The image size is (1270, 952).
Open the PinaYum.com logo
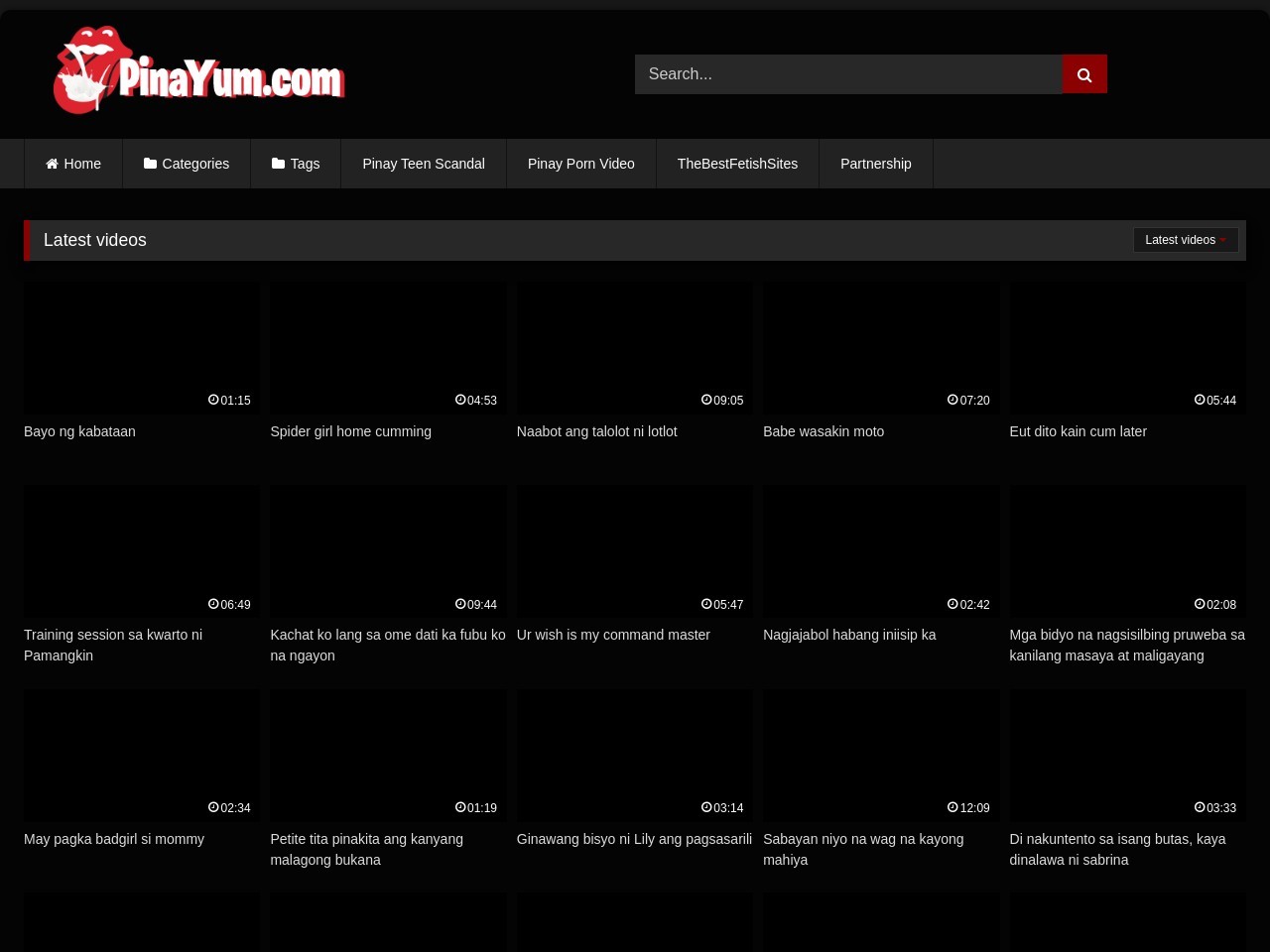[x=198, y=69]
